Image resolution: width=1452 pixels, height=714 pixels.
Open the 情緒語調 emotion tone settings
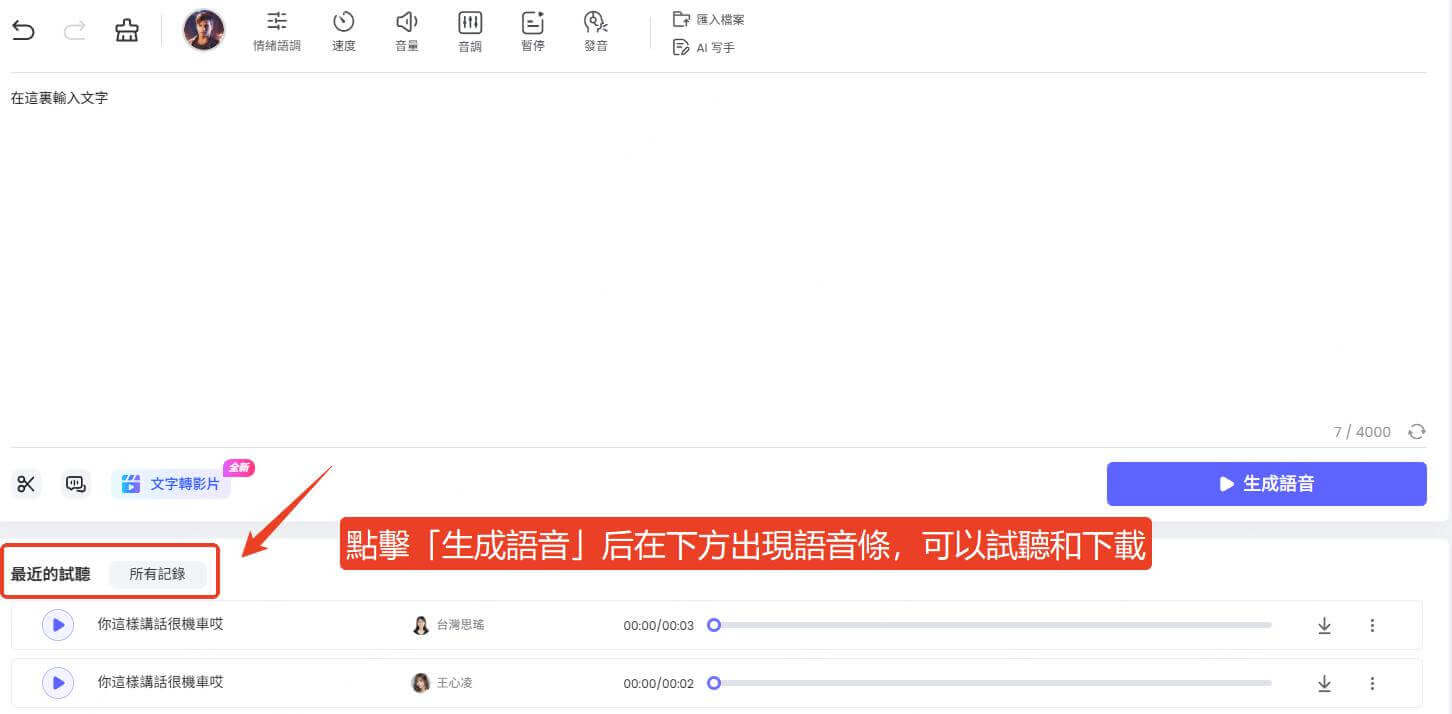tap(277, 31)
